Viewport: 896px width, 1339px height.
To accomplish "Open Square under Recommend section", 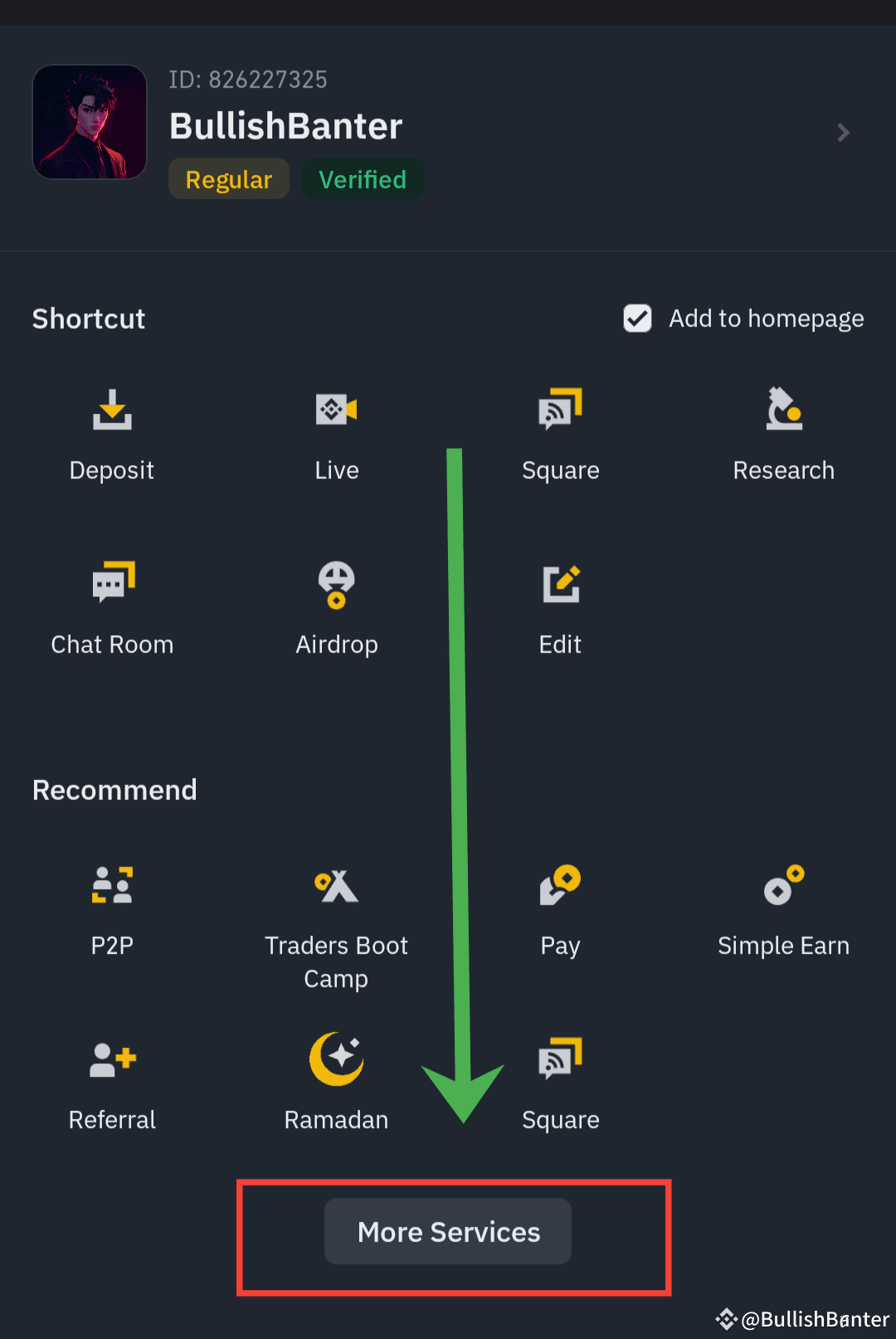I will (560, 1083).
